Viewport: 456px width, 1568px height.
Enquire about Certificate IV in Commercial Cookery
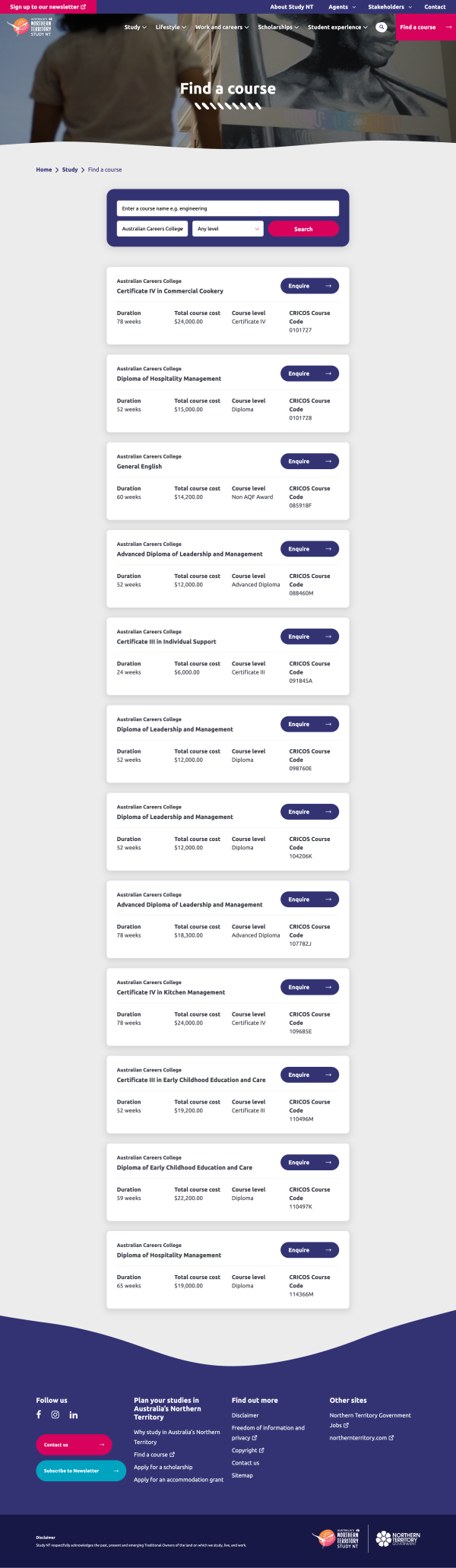[x=309, y=286]
